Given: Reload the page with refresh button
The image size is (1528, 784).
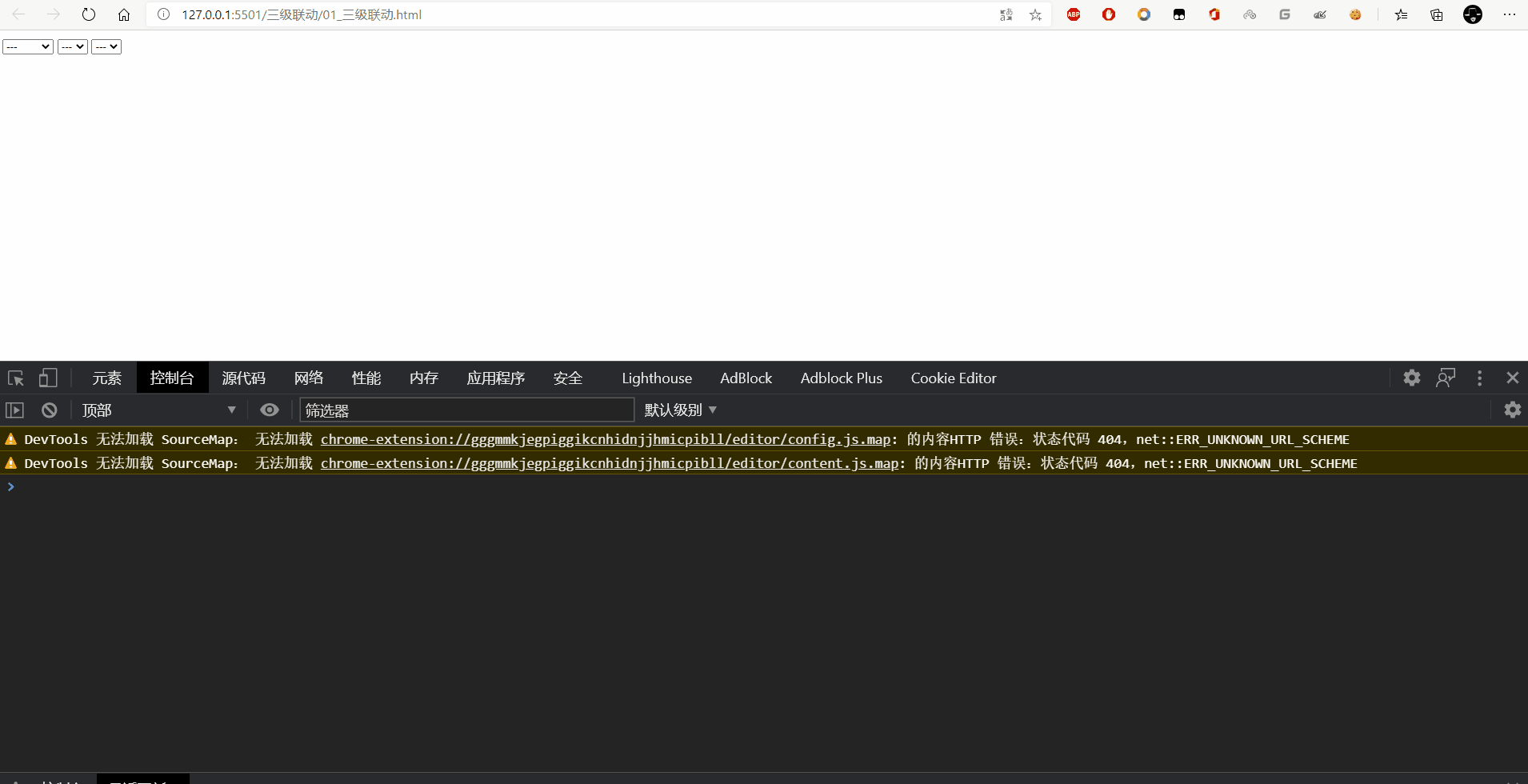Looking at the screenshot, I should coord(89,14).
